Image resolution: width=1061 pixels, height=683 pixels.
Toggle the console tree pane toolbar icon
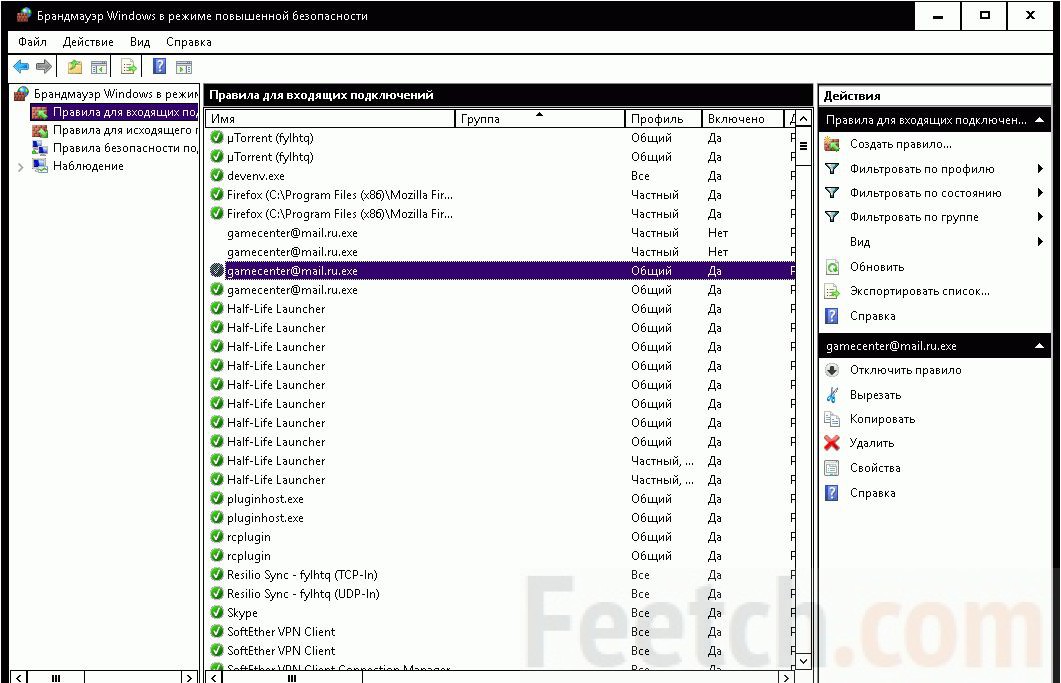[99, 67]
